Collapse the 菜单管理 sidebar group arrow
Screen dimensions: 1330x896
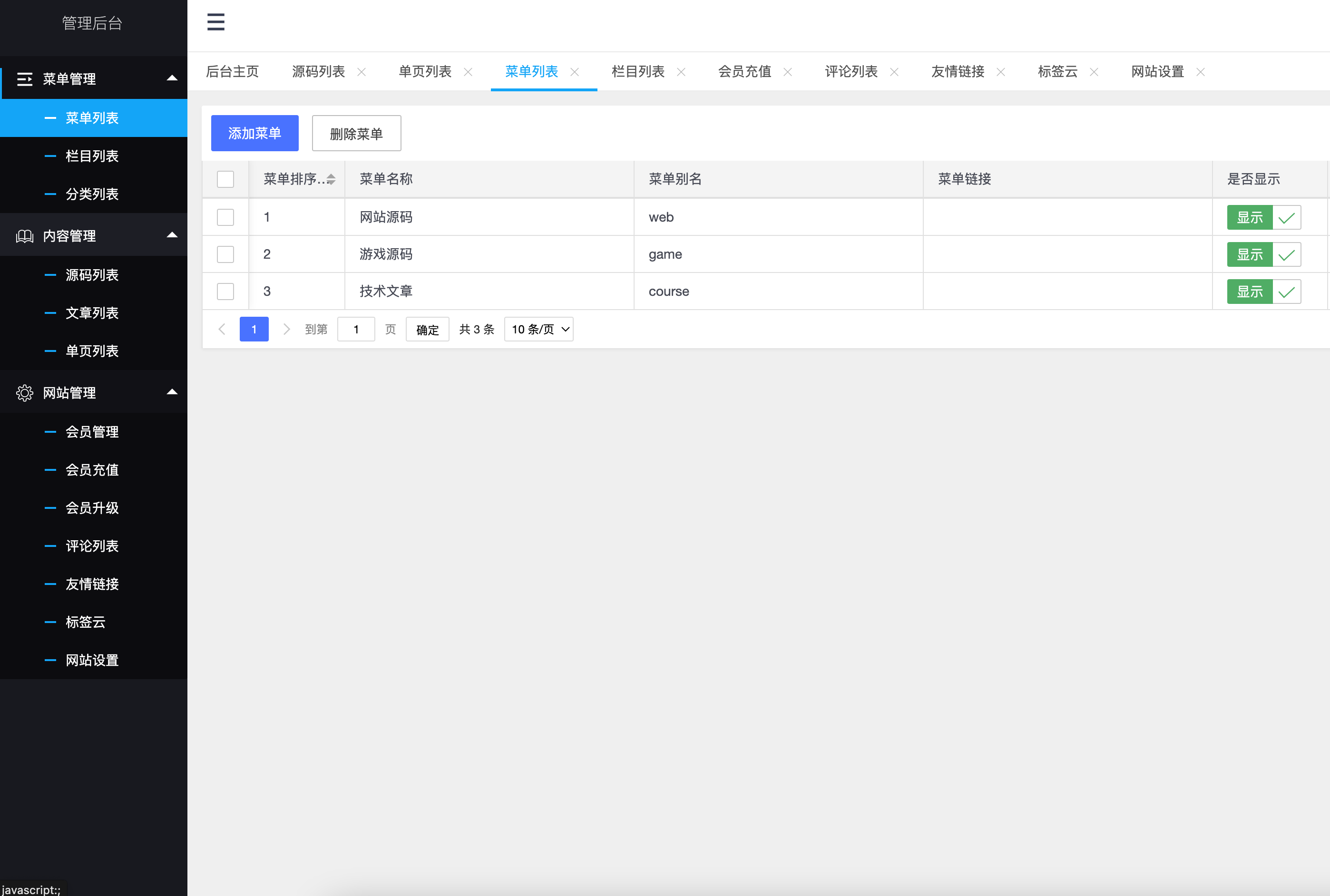(x=172, y=78)
